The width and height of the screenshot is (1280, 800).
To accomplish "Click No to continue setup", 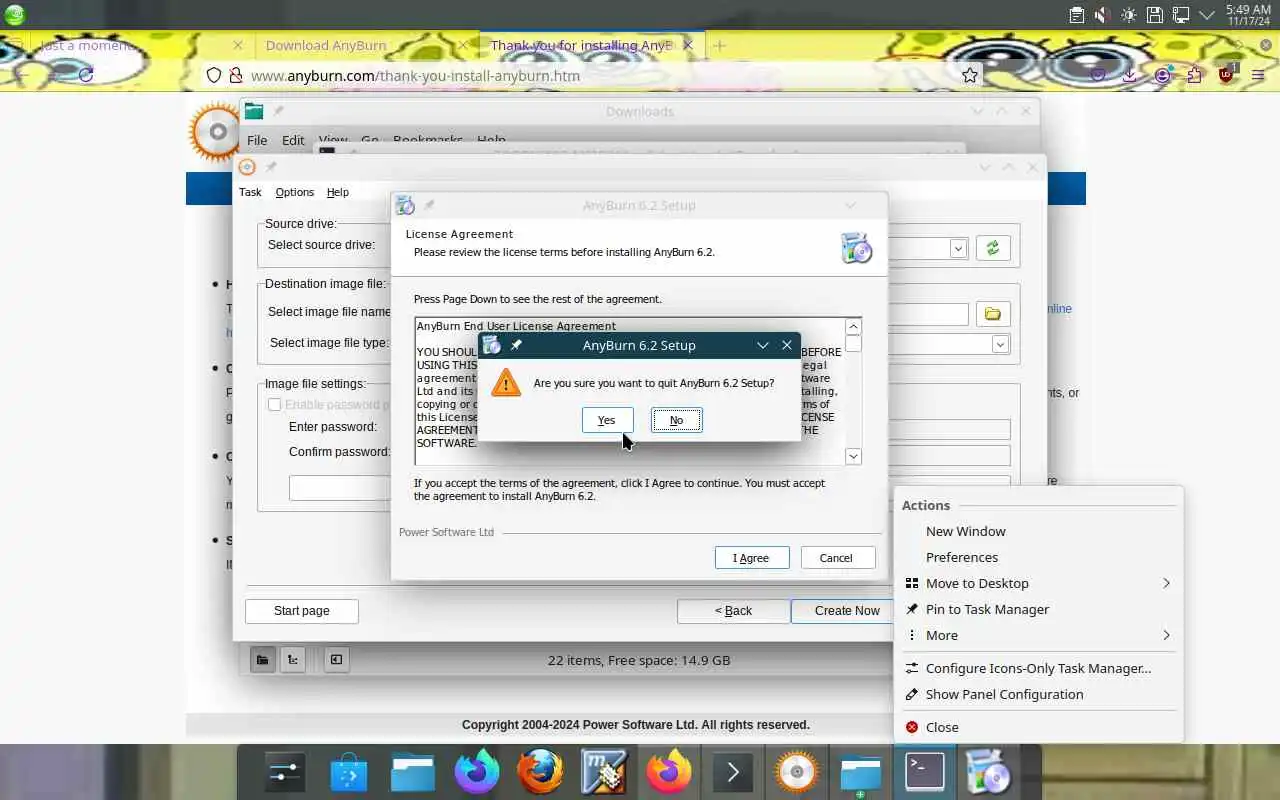I will (677, 420).
